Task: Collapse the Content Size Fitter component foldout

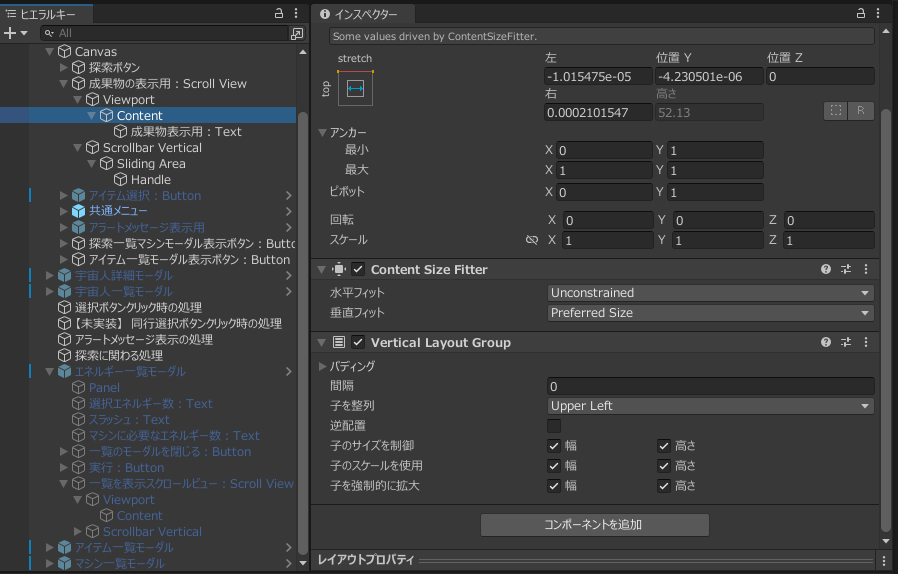Action: (322, 269)
